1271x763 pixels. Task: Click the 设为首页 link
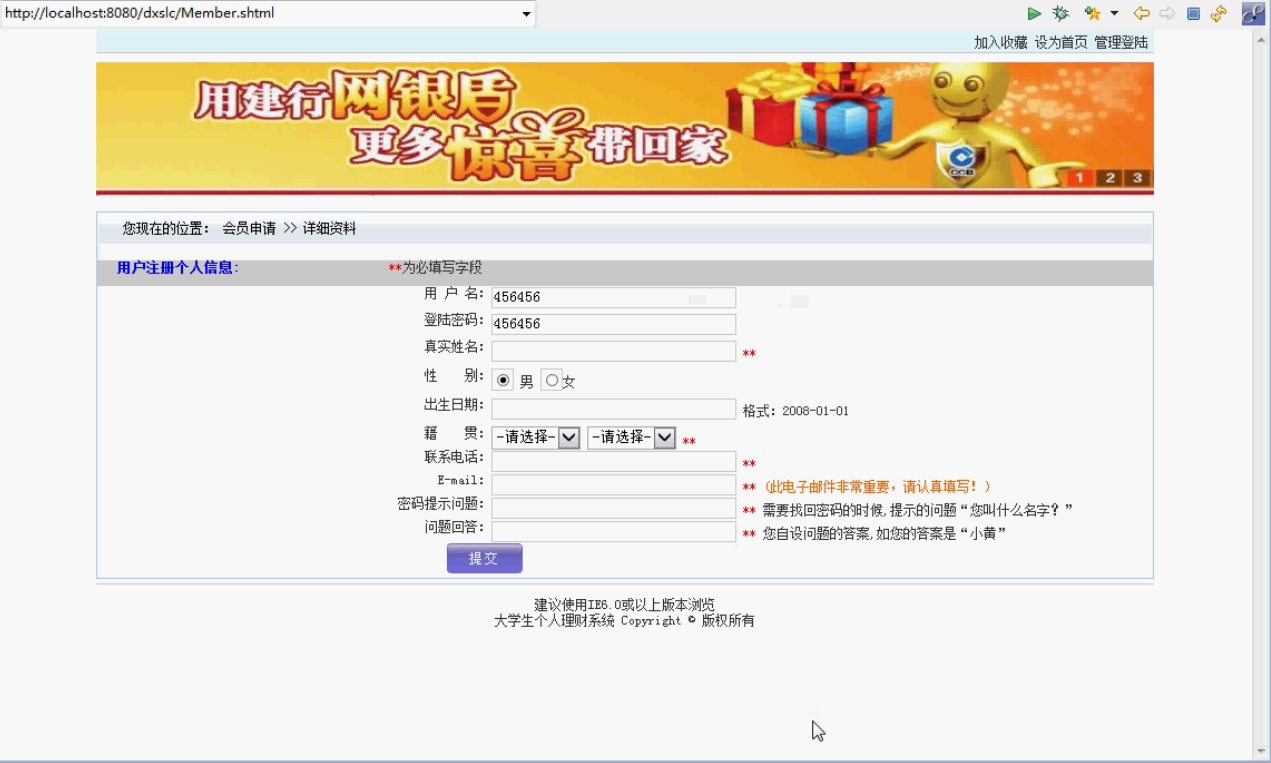(x=1061, y=42)
